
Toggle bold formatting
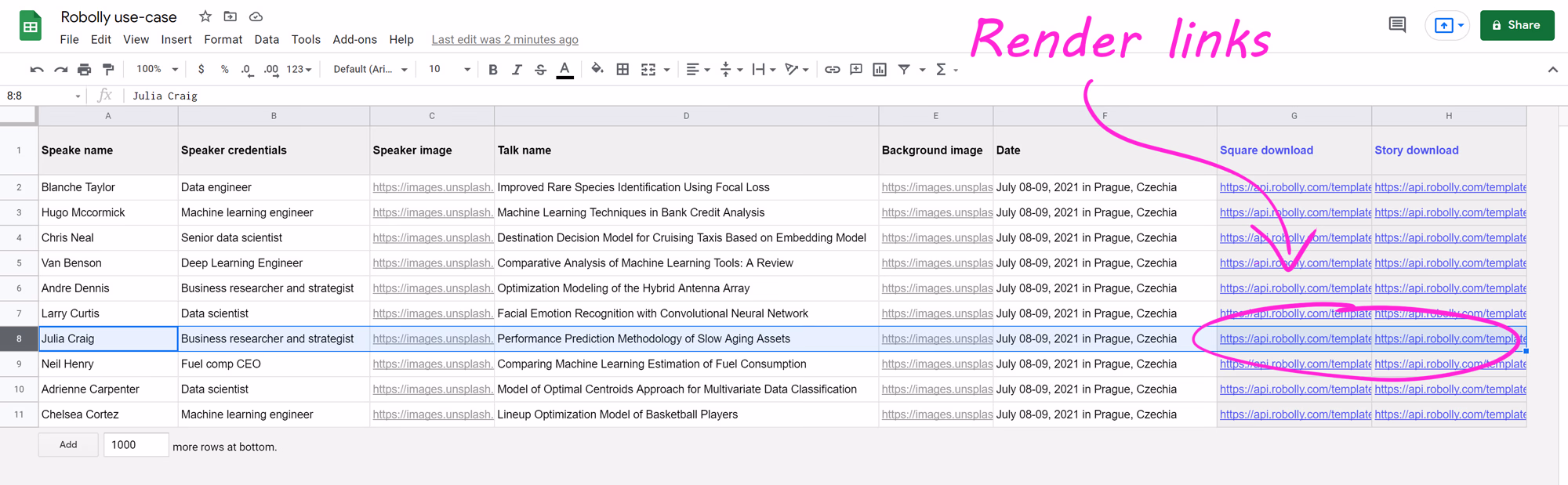[x=493, y=70]
